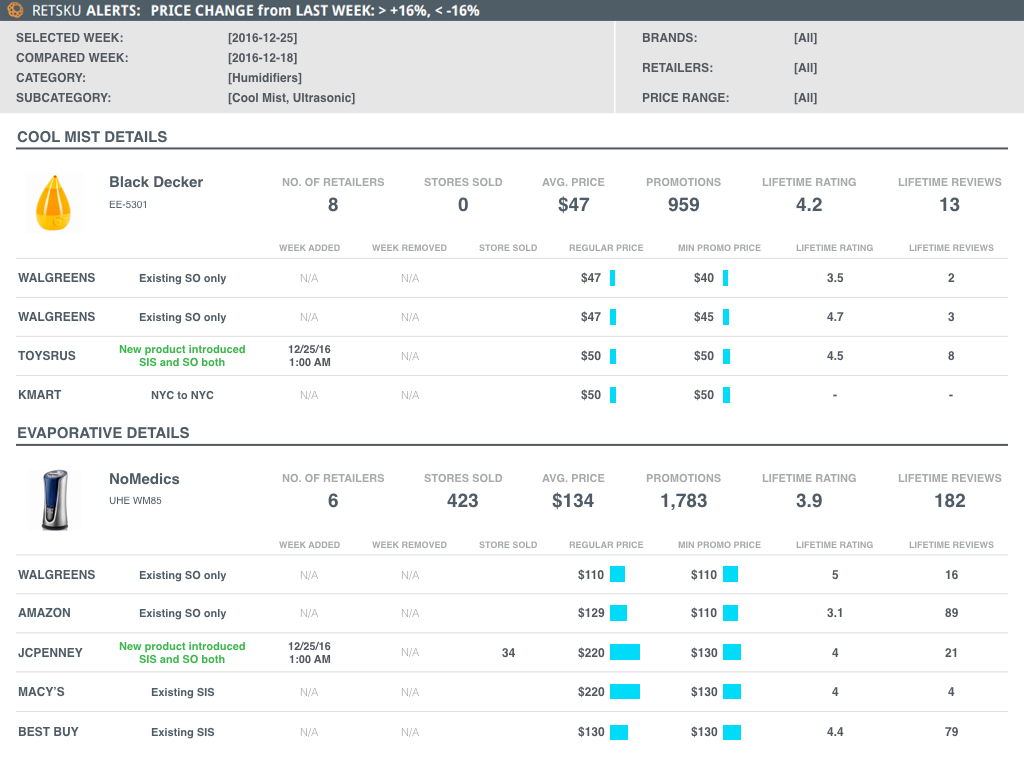The height and width of the screenshot is (768, 1024).
Task: Click the Black Decker product name
Action: pos(156,182)
